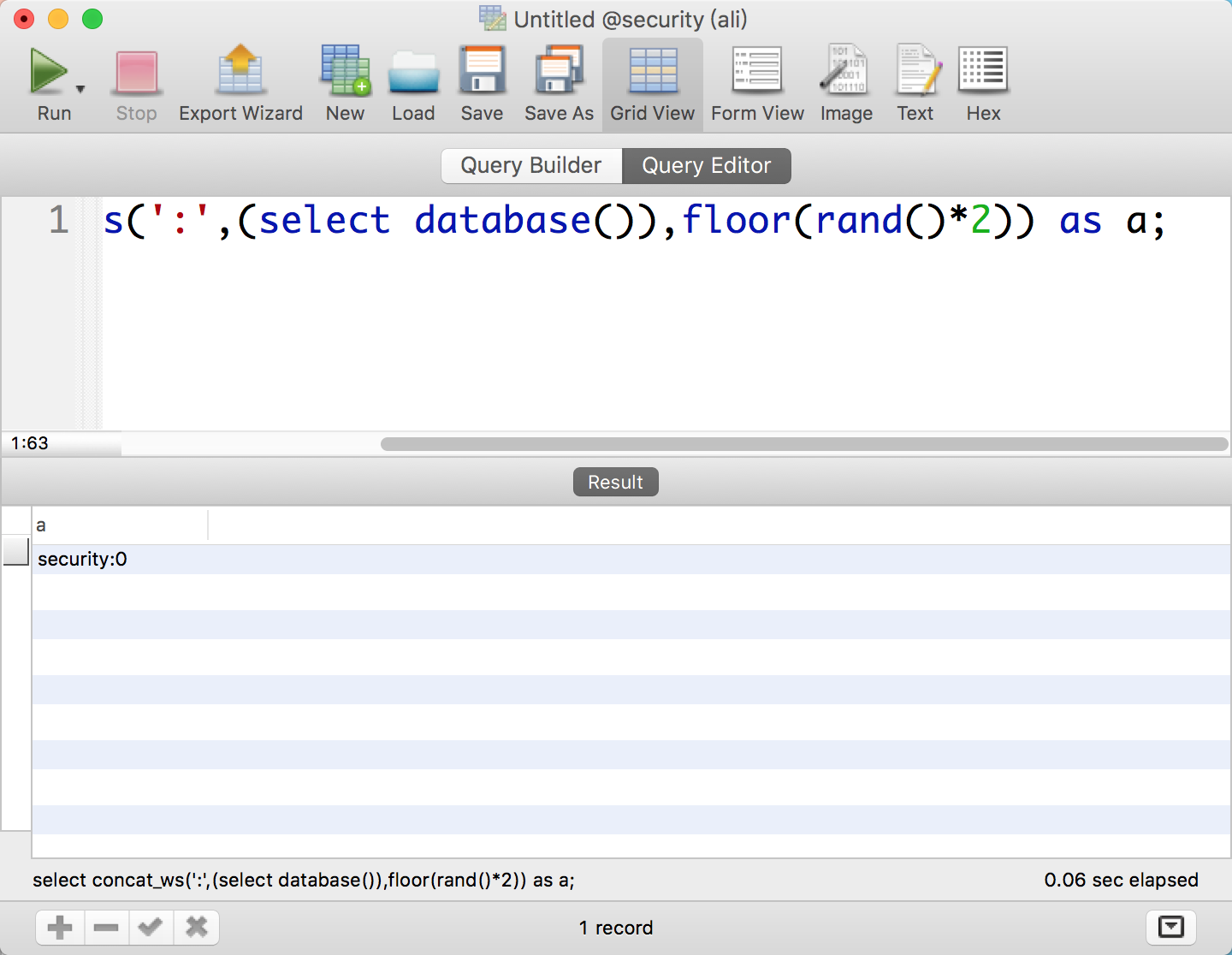Click the editor horizontal scrollbar

[x=804, y=444]
